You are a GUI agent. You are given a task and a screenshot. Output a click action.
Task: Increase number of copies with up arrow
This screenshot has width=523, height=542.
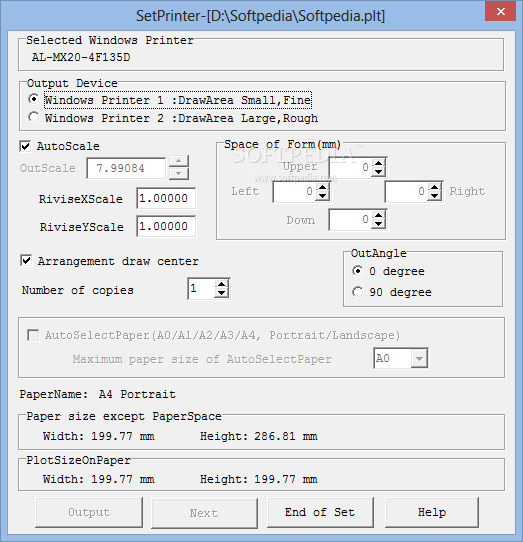221,284
